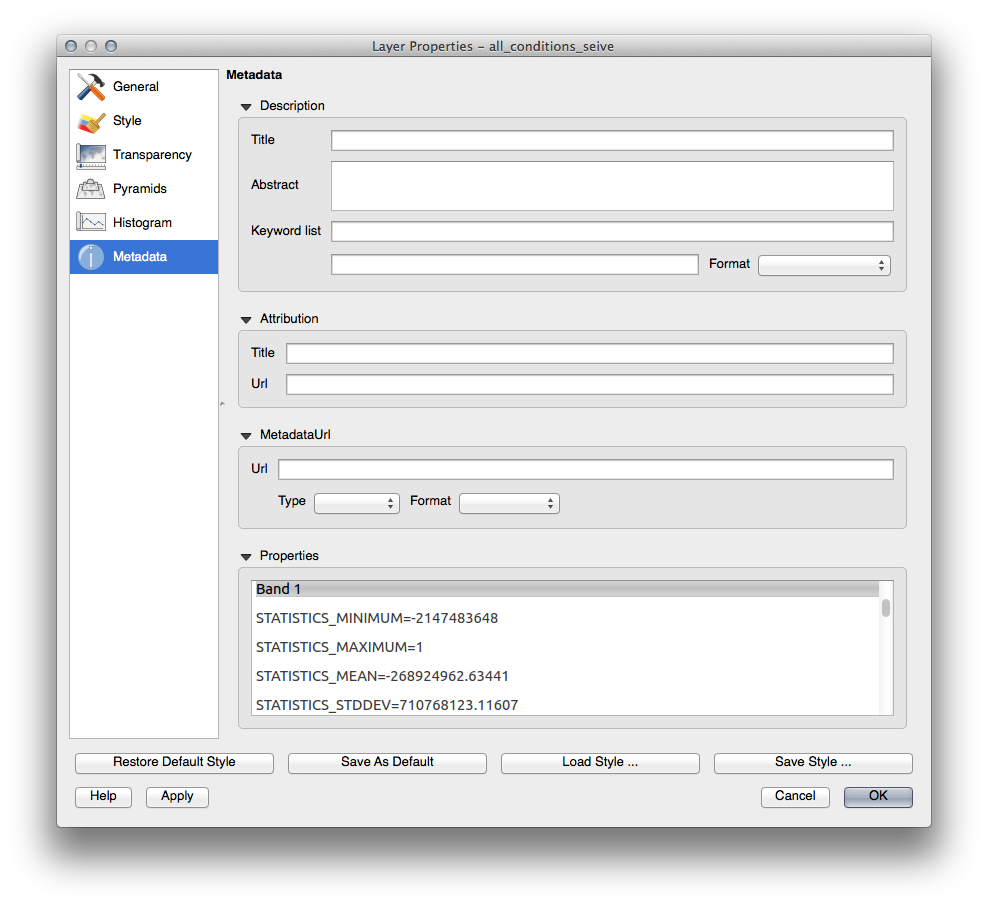This screenshot has height=906, width=988.
Task: Click the Pyramids icon
Action: pyautogui.click(x=91, y=189)
